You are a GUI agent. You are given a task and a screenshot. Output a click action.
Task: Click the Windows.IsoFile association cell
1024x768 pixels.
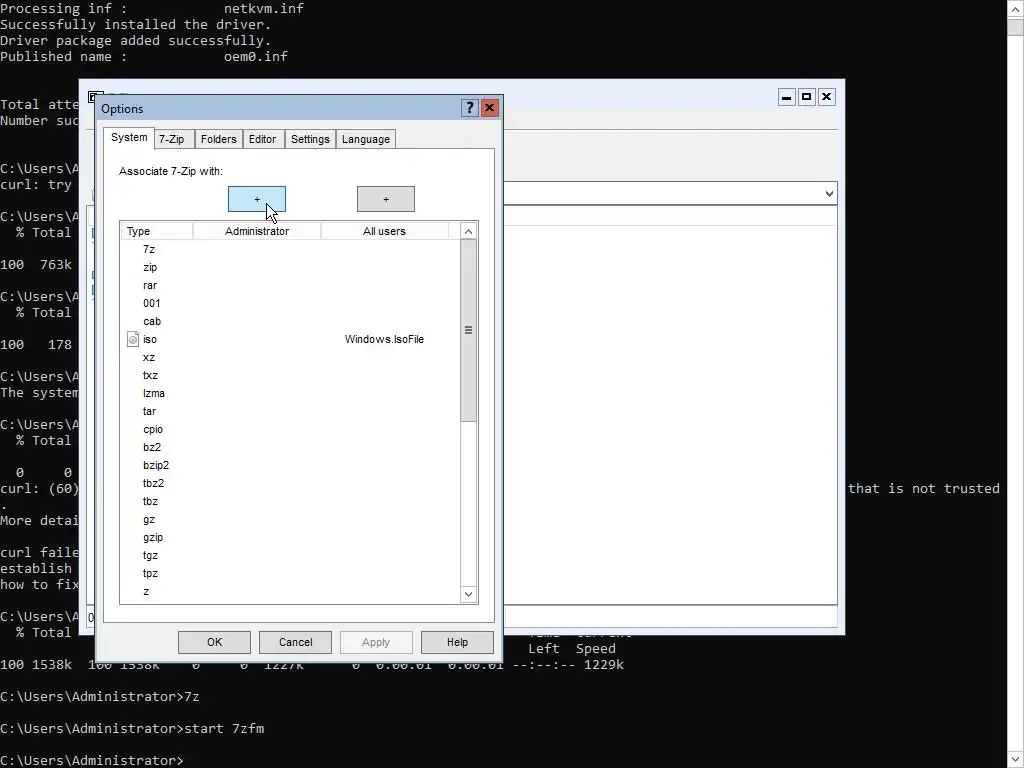(384, 339)
